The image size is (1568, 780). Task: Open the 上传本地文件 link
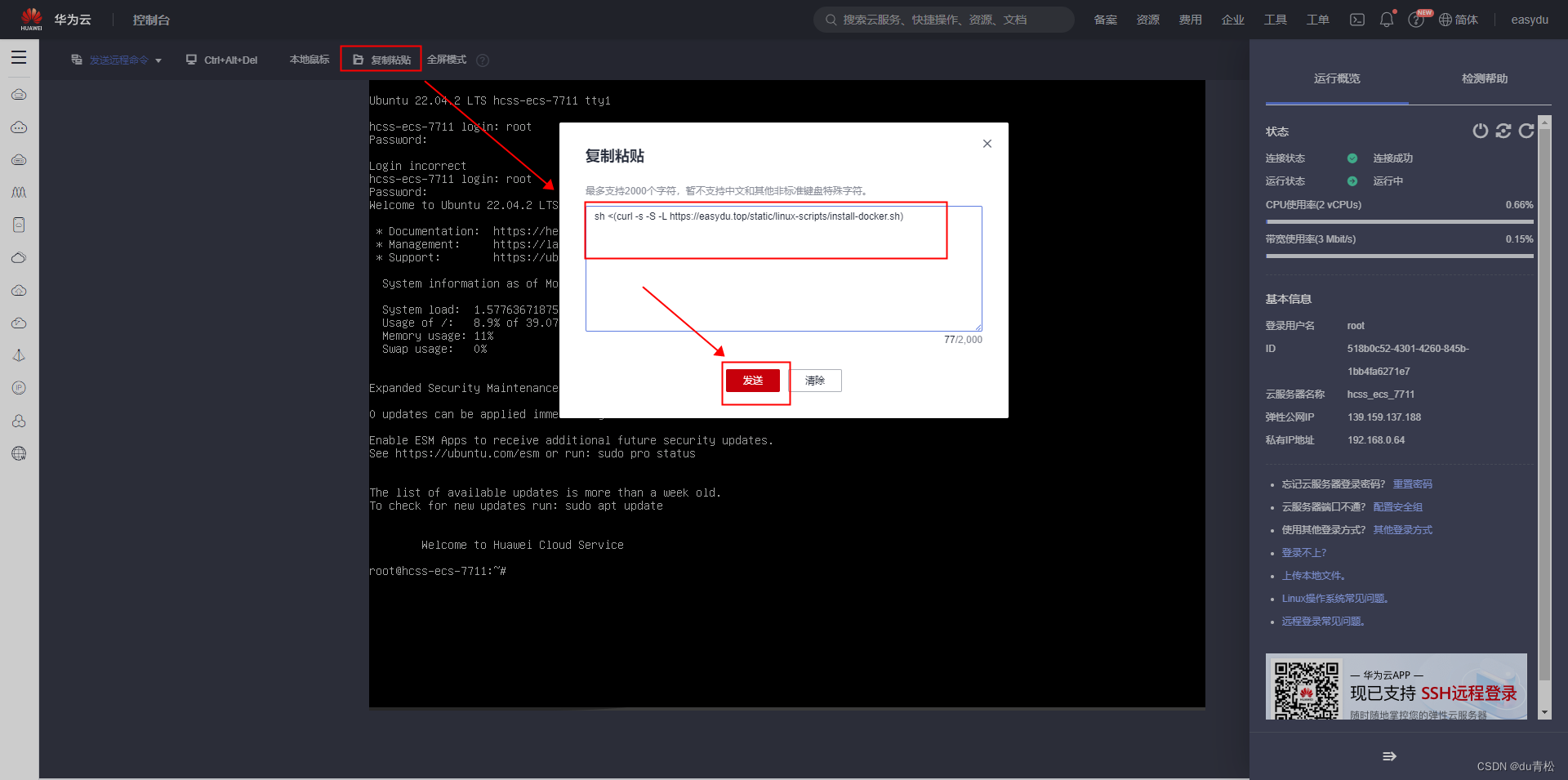pyautogui.click(x=1313, y=576)
